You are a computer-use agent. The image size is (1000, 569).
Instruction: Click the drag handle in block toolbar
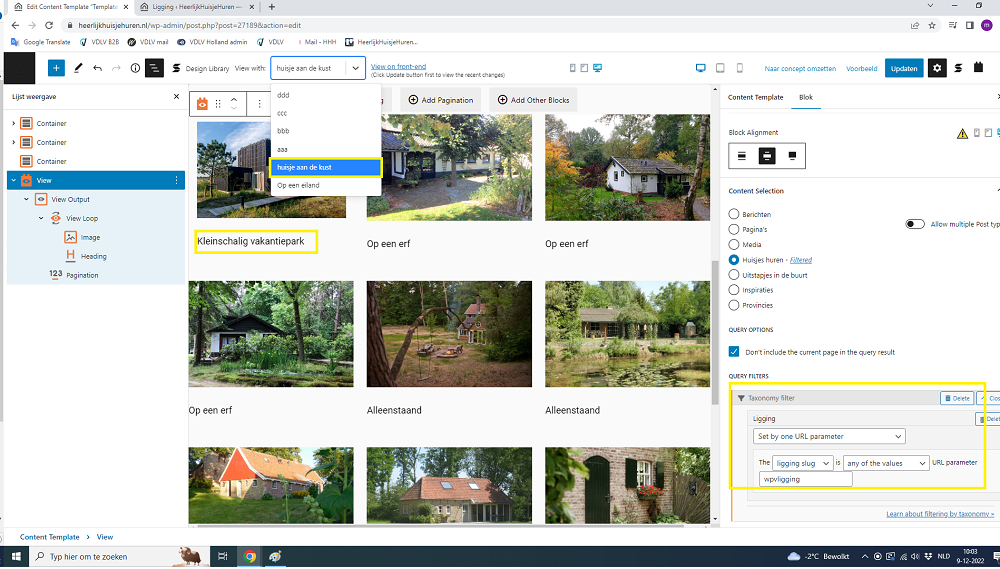(x=218, y=103)
